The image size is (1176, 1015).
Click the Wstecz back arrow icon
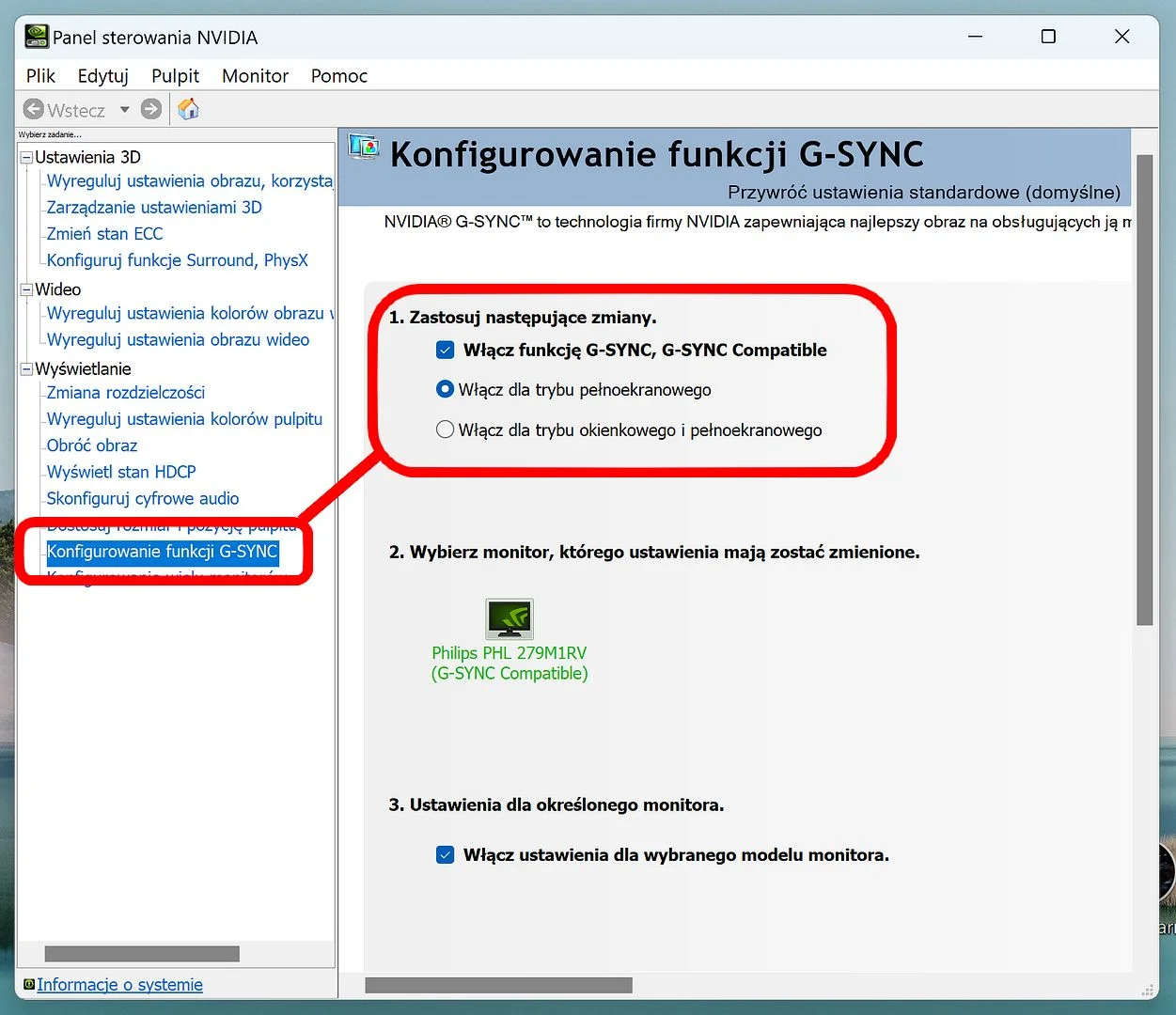pyautogui.click(x=34, y=109)
